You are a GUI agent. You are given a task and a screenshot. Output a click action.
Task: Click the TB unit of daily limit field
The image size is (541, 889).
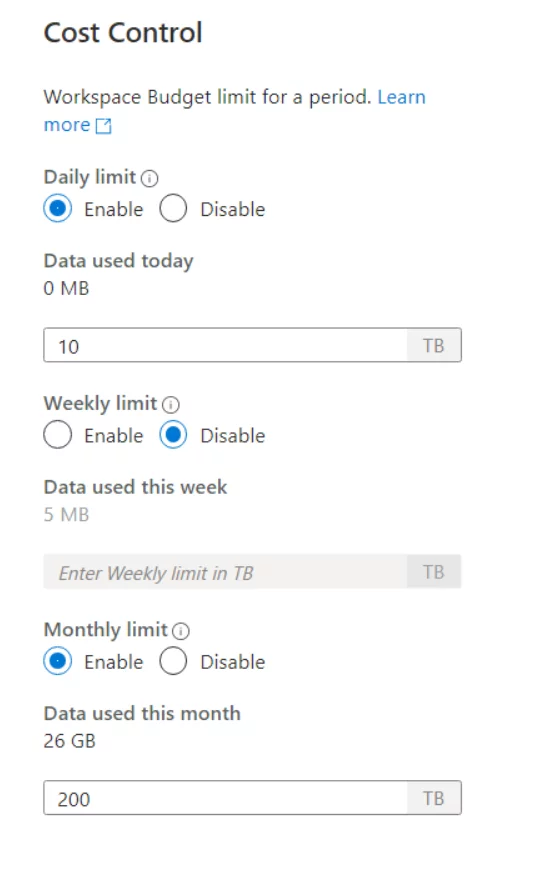[434, 345]
